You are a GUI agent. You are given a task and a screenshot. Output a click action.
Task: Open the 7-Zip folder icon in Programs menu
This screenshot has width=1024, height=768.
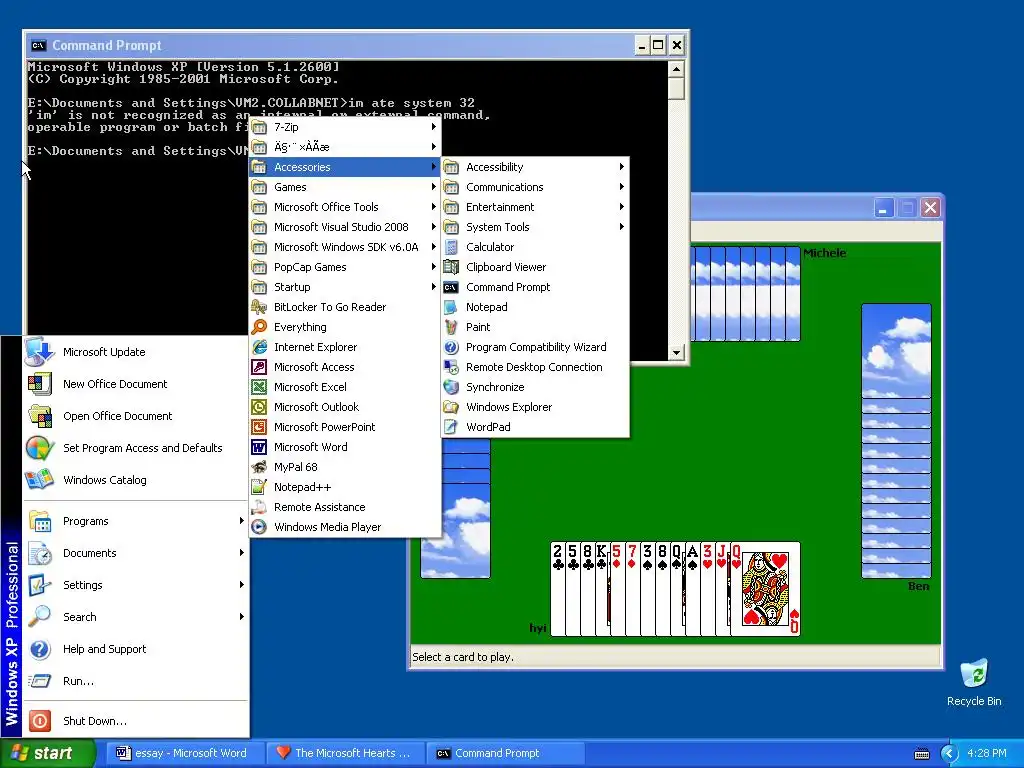[x=259, y=127]
